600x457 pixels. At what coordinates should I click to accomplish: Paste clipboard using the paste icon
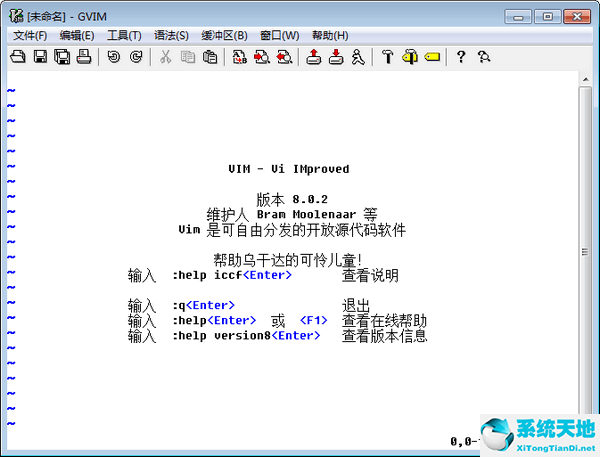pyautogui.click(x=210, y=57)
